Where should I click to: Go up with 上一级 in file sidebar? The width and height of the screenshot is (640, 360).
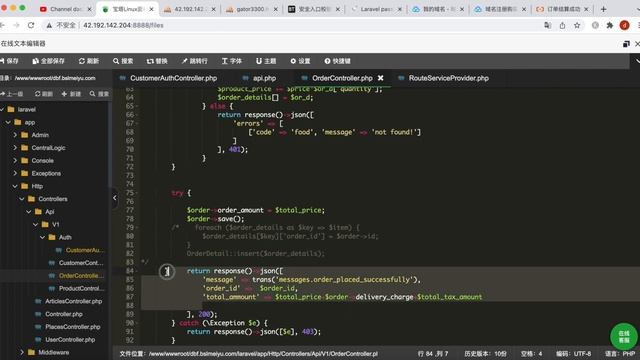(12, 94)
